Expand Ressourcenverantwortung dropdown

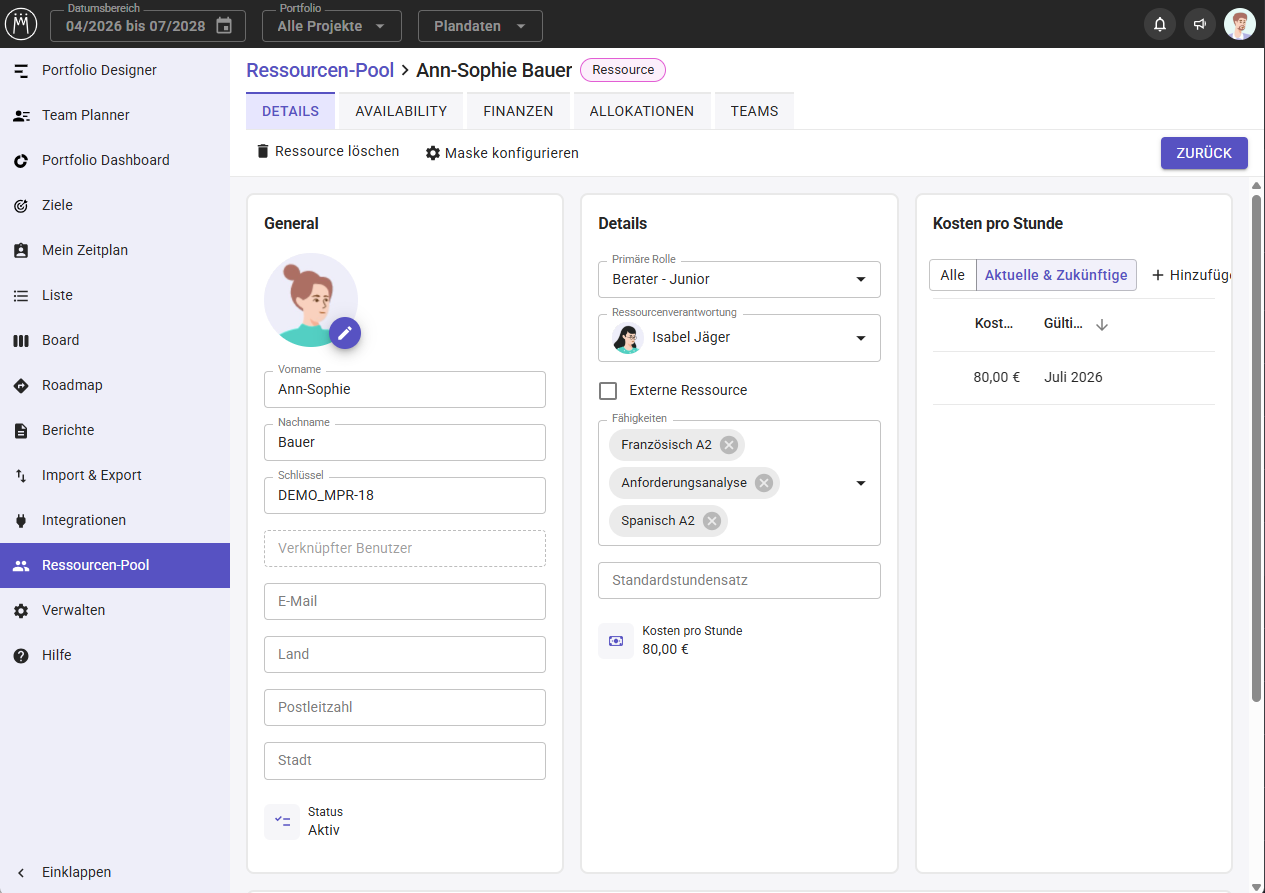click(x=739, y=338)
